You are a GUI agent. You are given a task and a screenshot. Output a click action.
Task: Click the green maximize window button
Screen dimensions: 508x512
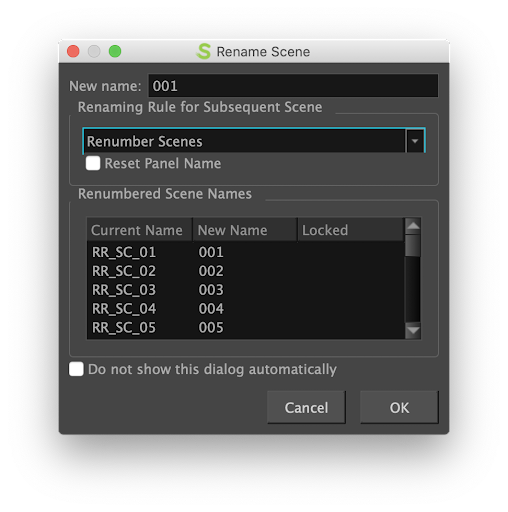coord(115,51)
